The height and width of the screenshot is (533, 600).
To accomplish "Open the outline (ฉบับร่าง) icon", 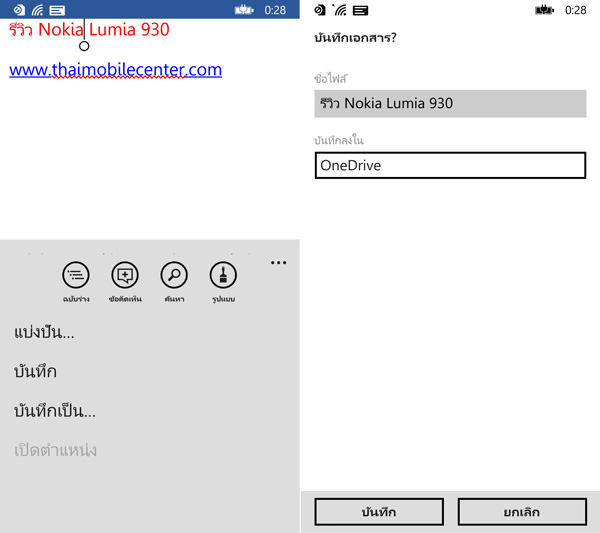I will pos(76,275).
